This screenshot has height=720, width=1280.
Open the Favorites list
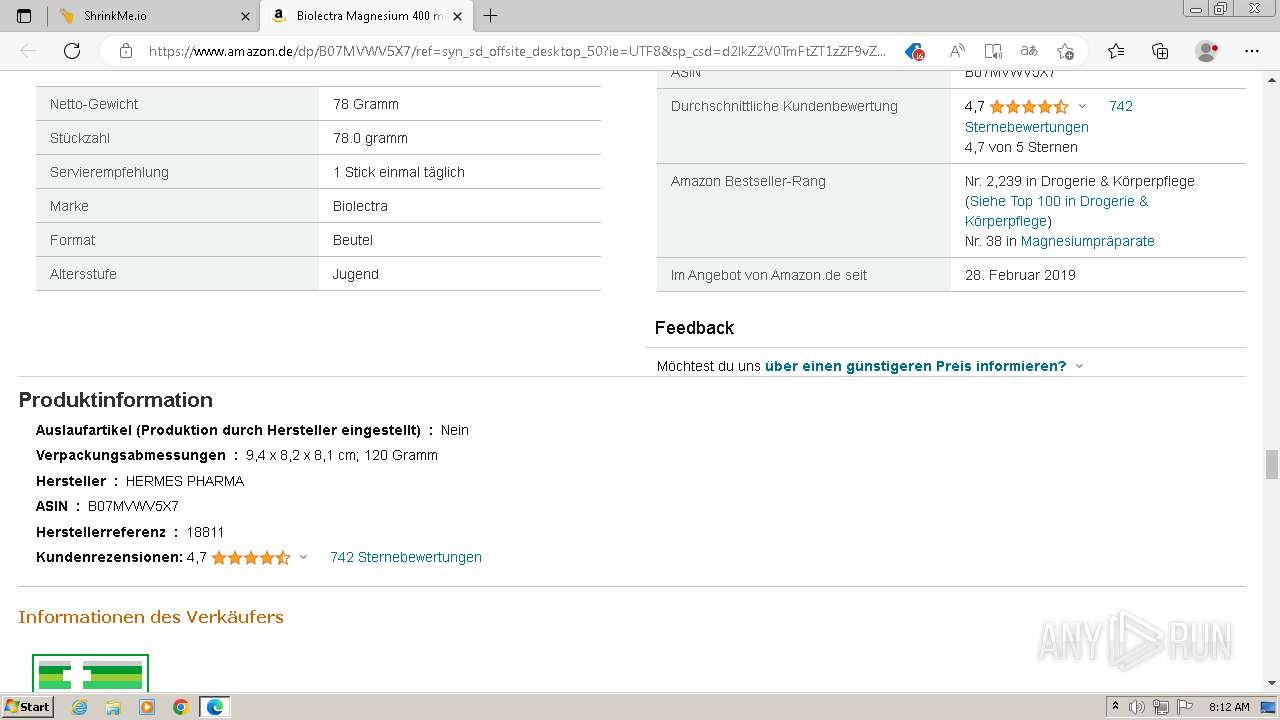click(x=1116, y=51)
